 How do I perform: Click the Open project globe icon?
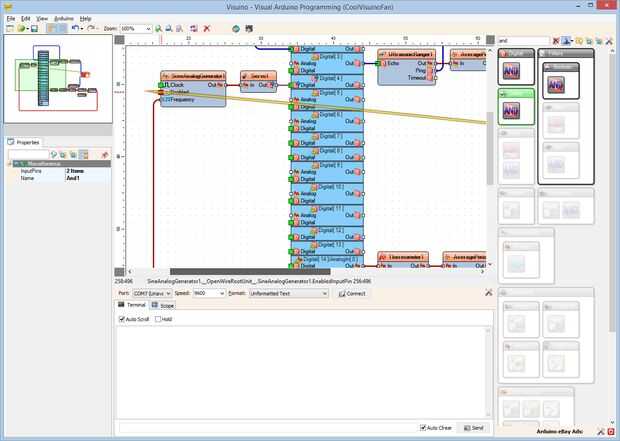point(21,28)
